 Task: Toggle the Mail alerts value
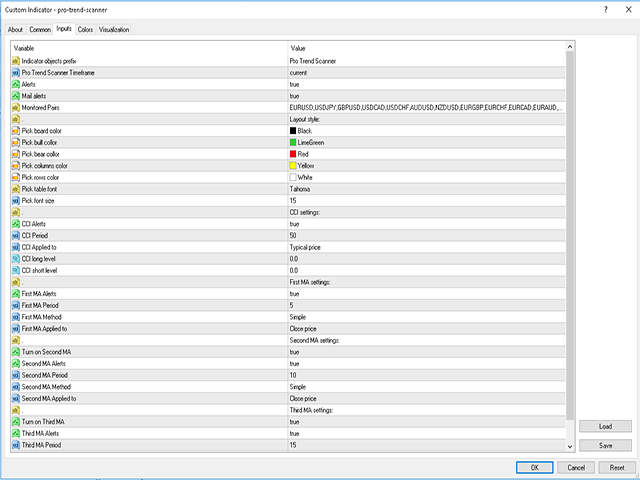click(294, 96)
